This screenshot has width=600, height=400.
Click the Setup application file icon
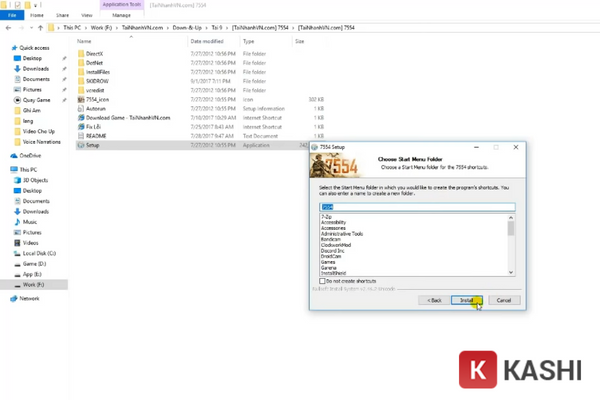pos(80,144)
